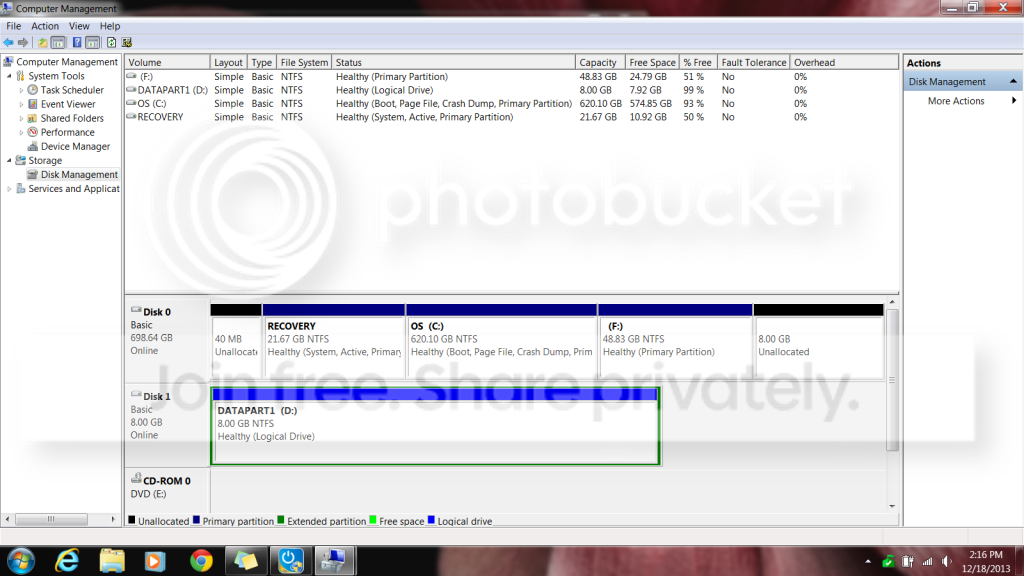Click the Refresh toolbar icon

pyautogui.click(x=111, y=42)
